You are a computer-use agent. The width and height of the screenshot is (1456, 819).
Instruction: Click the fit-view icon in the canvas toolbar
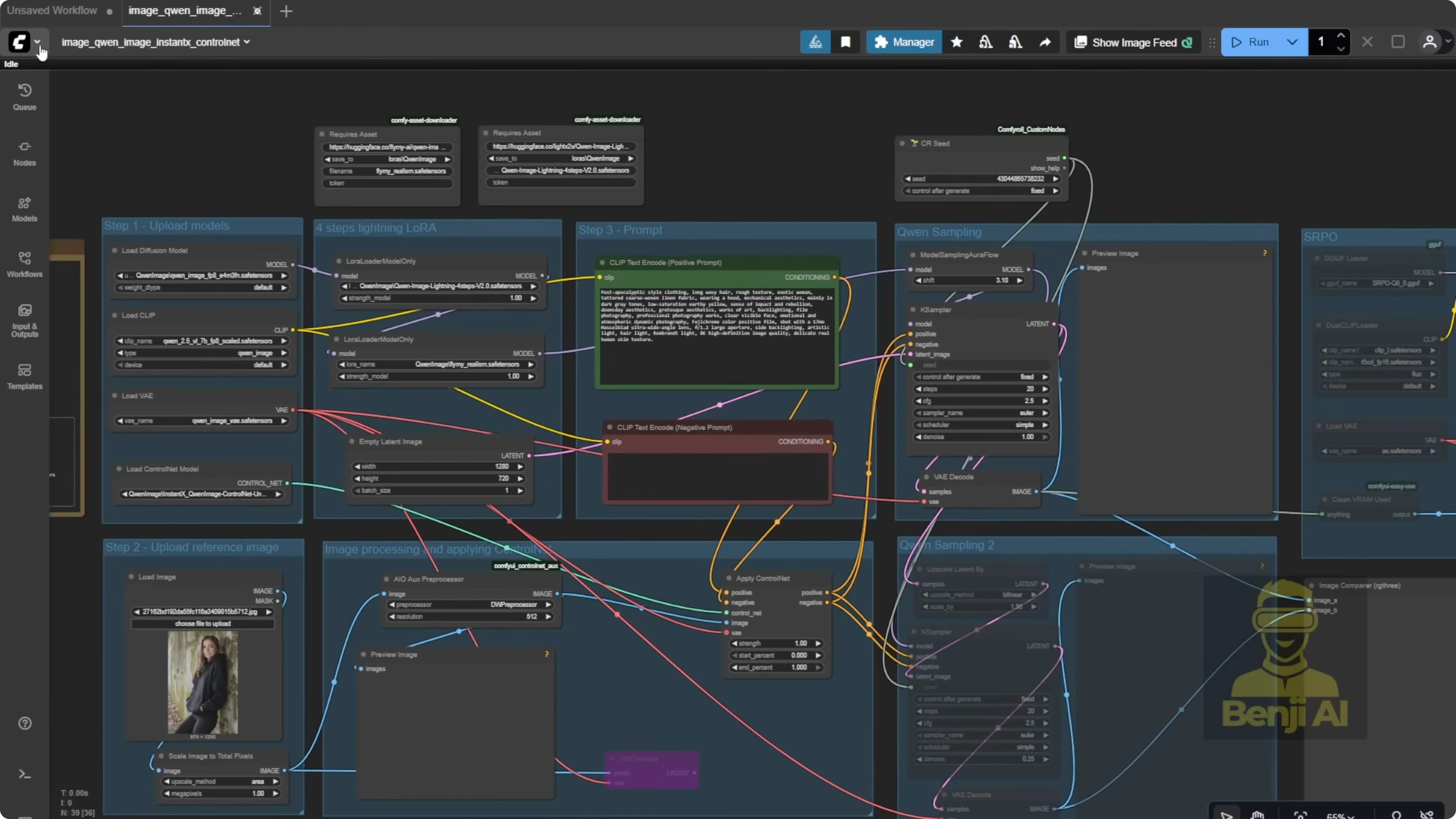pos(1301,816)
